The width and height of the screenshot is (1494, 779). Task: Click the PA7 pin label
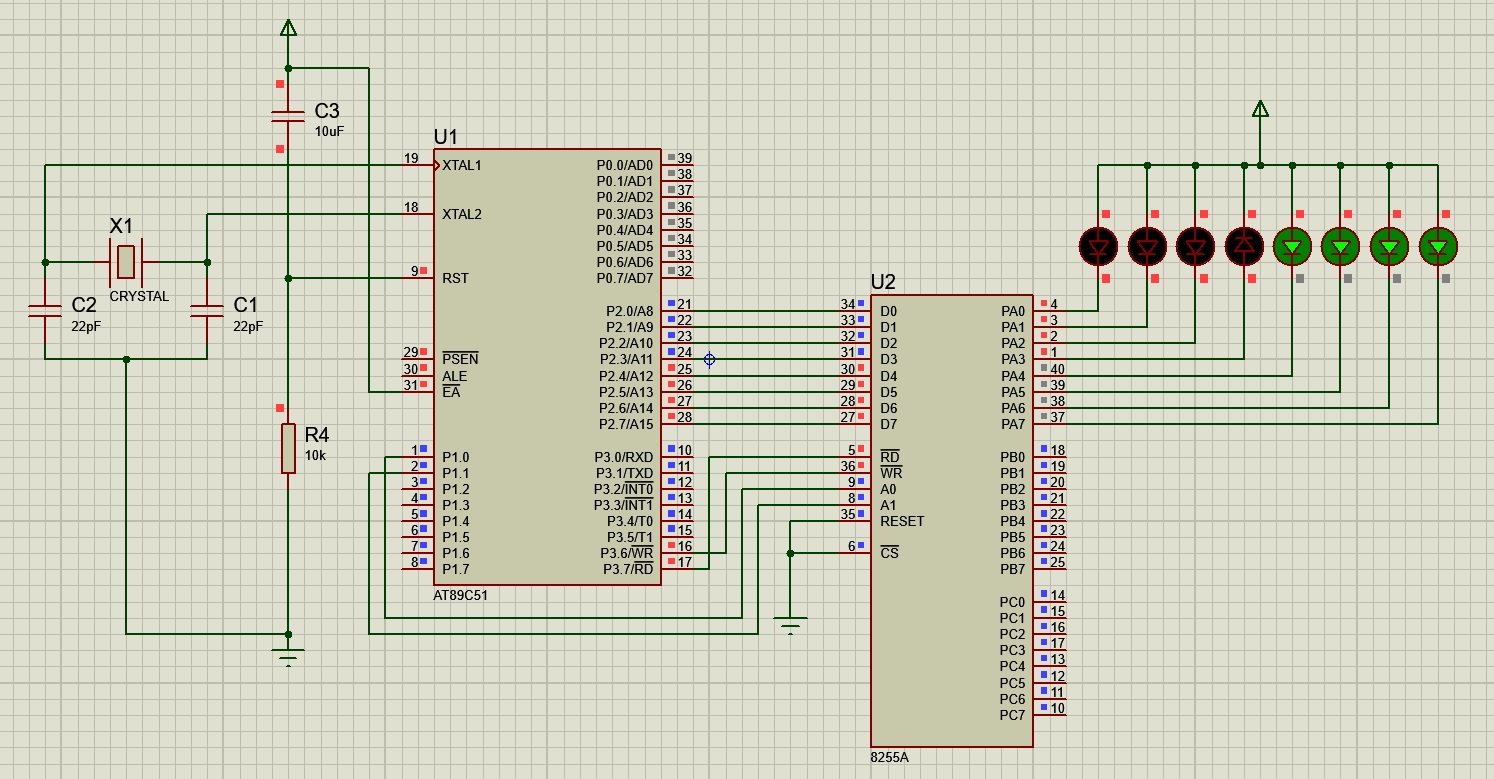pos(1013,424)
